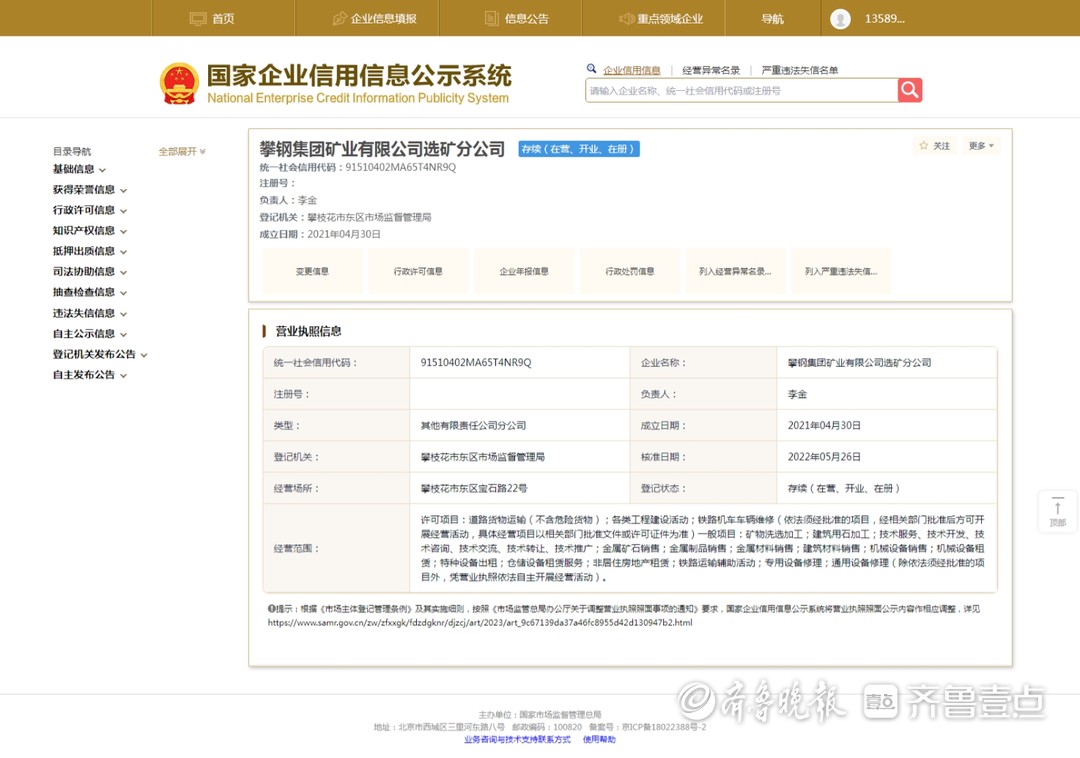The width and height of the screenshot is (1080, 758).
Task: Click the 首页 monitor icon
Action: click(198, 19)
